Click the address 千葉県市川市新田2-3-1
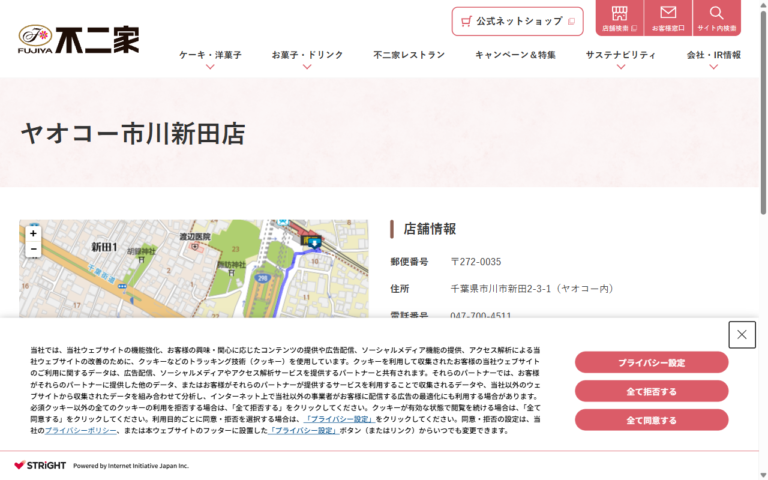 (x=532, y=288)
